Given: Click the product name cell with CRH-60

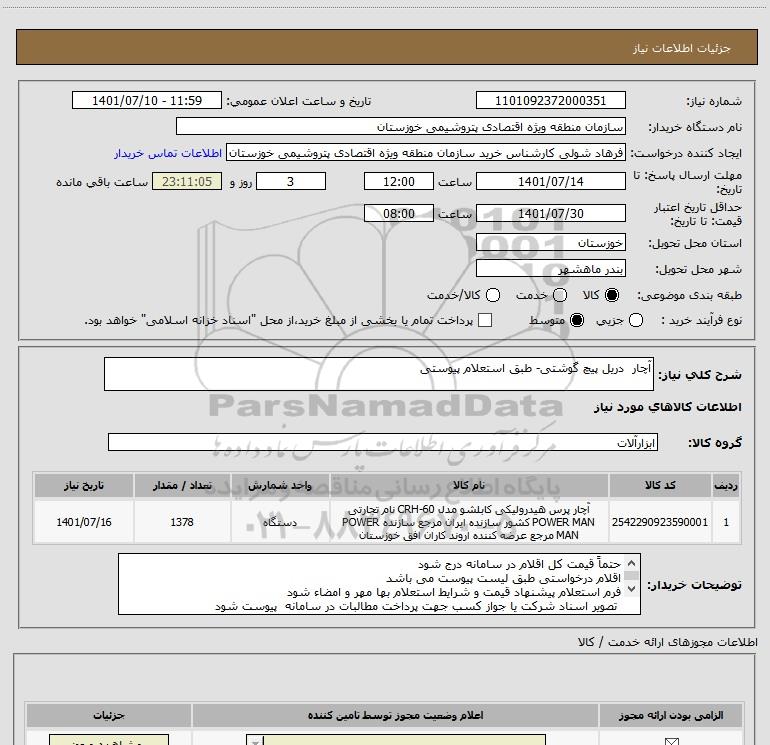Looking at the screenshot, I should click(469, 522).
